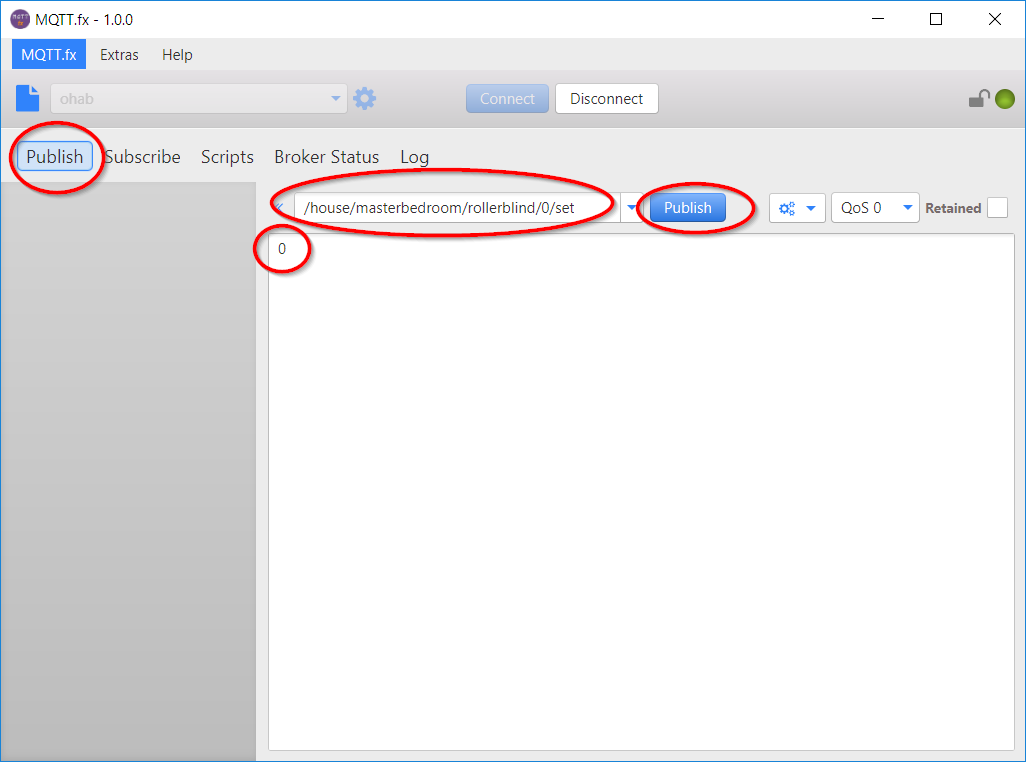The height and width of the screenshot is (762, 1026).
Task: Open the MQTT.fx menu
Action: (49, 55)
